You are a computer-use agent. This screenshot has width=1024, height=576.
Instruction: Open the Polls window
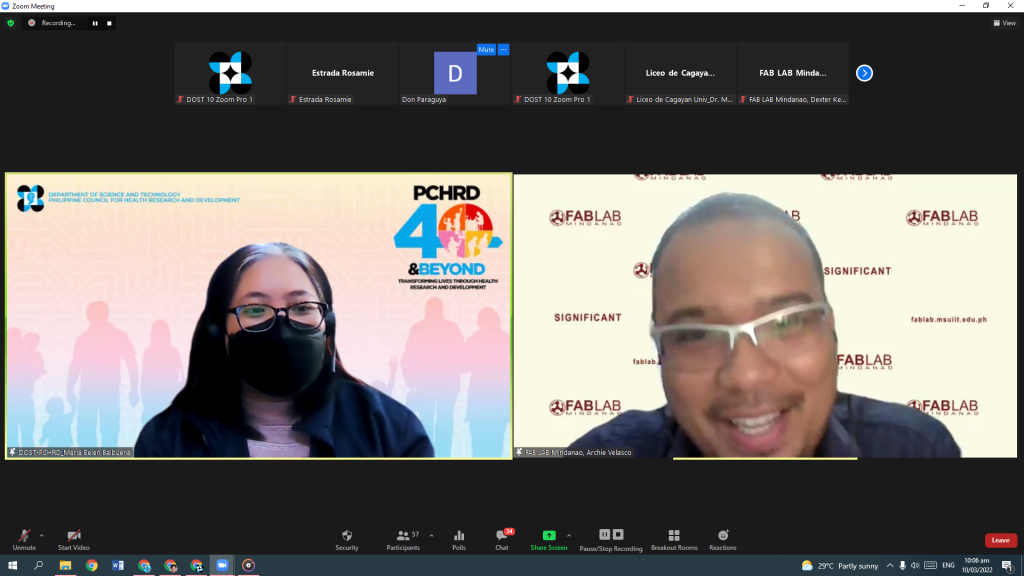pos(459,540)
